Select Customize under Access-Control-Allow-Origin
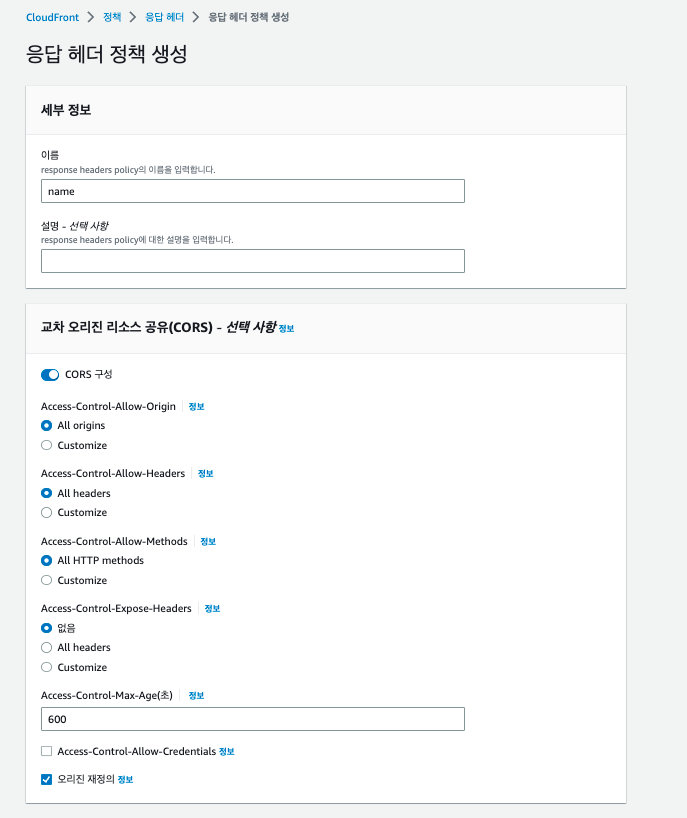Image resolution: width=687 pixels, height=818 pixels. (x=46, y=445)
